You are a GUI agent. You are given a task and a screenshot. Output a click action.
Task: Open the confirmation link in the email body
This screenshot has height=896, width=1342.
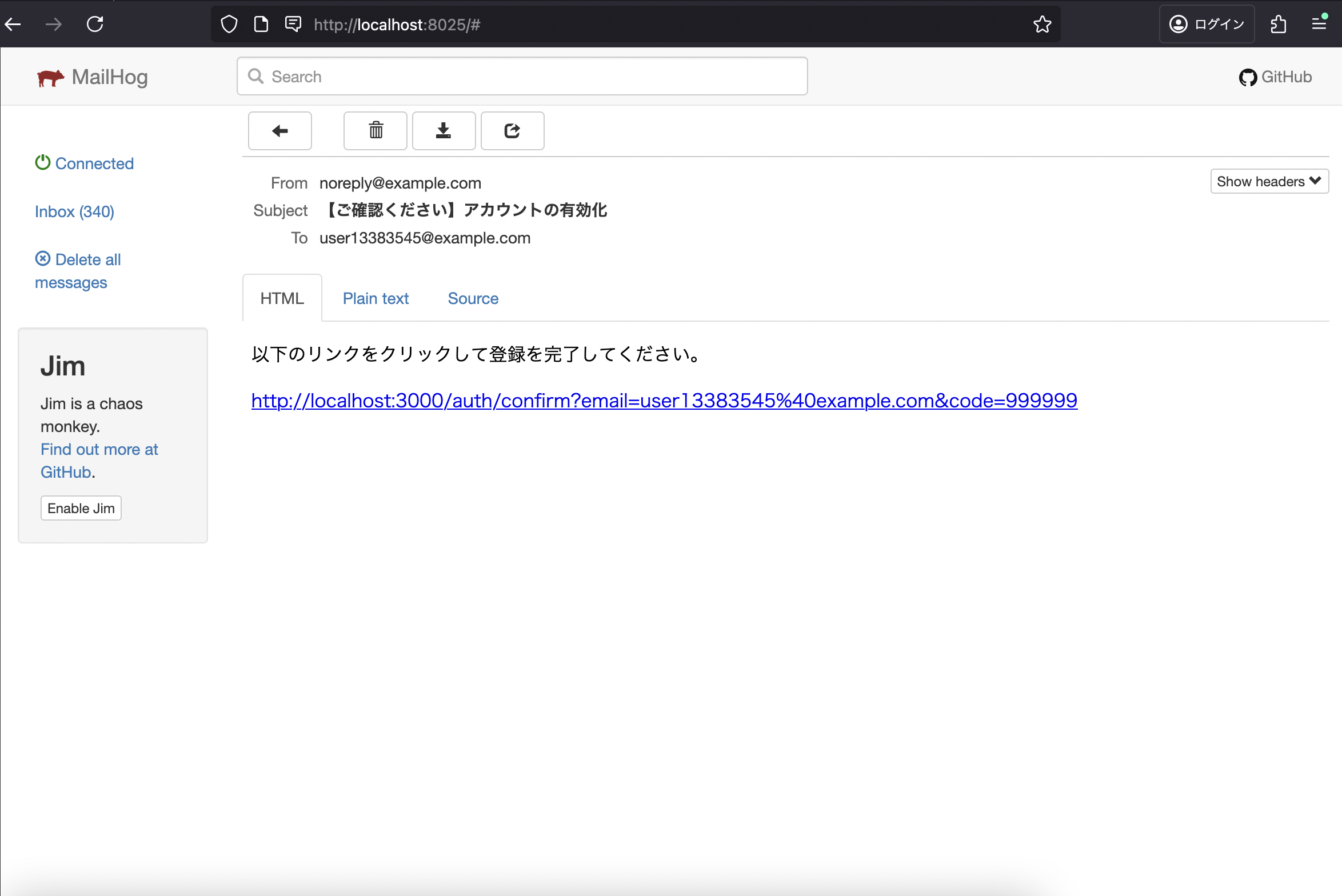(663, 401)
